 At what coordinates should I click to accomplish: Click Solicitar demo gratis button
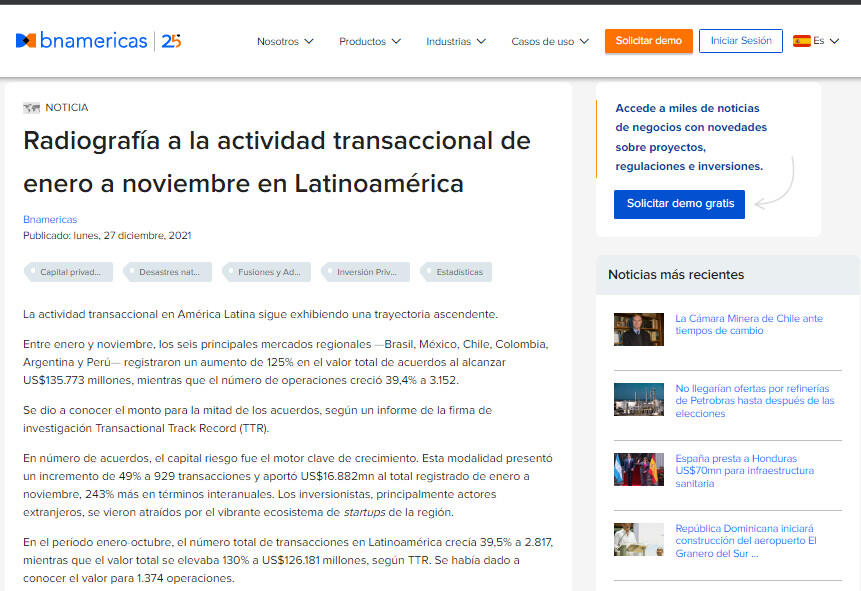680,203
